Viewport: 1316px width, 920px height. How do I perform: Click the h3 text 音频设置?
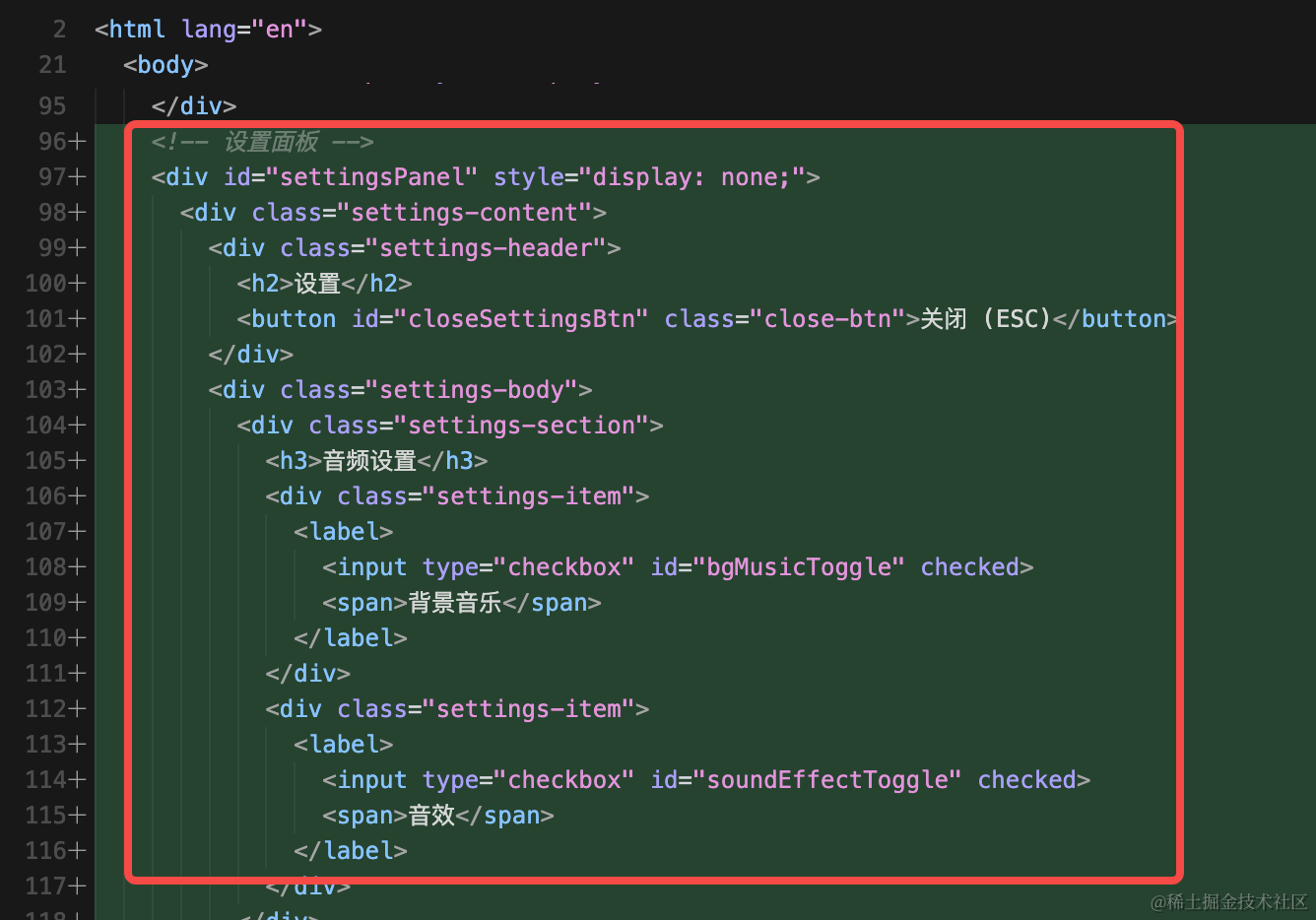[369, 461]
